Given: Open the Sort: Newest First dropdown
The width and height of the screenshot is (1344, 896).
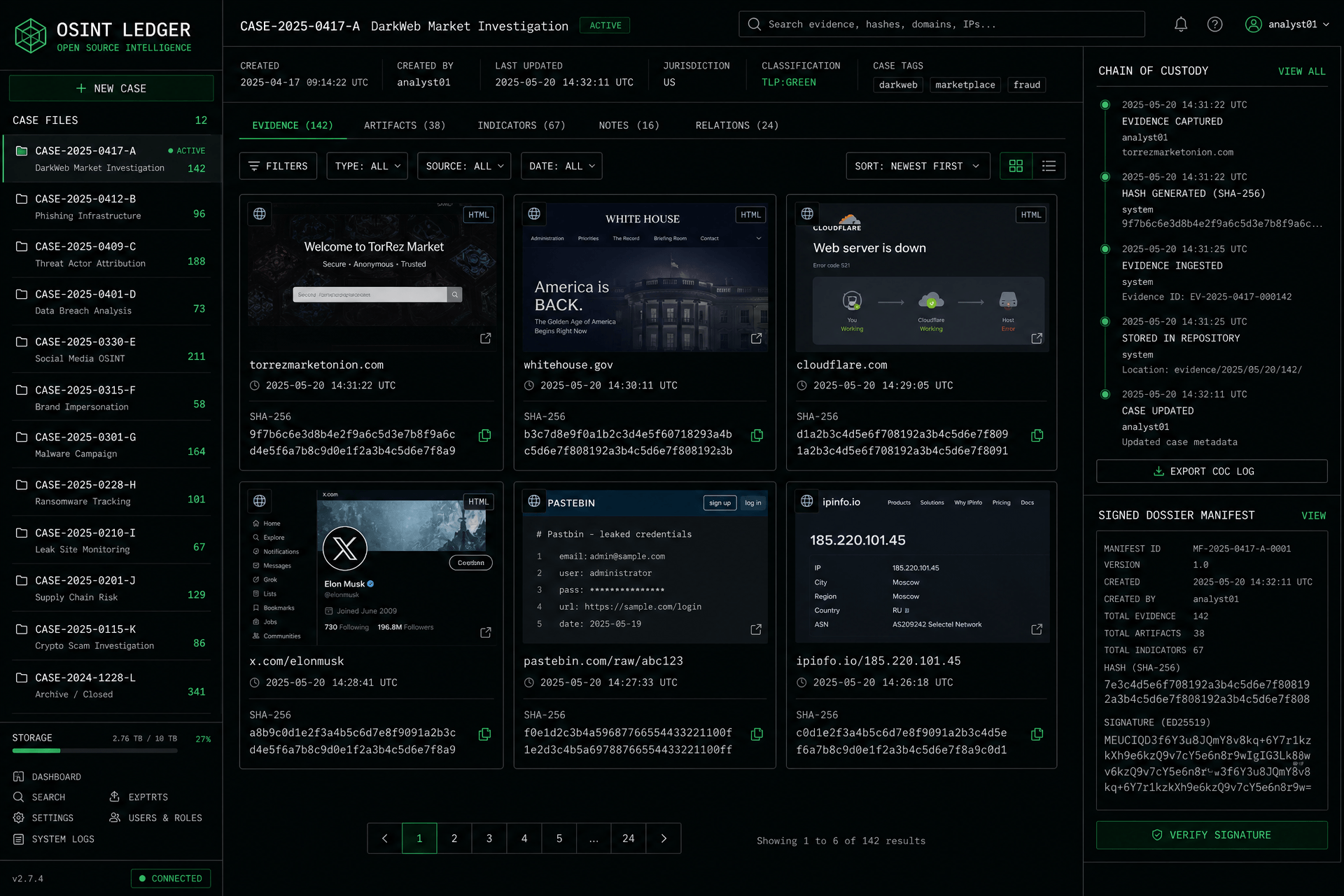Looking at the screenshot, I should coord(918,166).
